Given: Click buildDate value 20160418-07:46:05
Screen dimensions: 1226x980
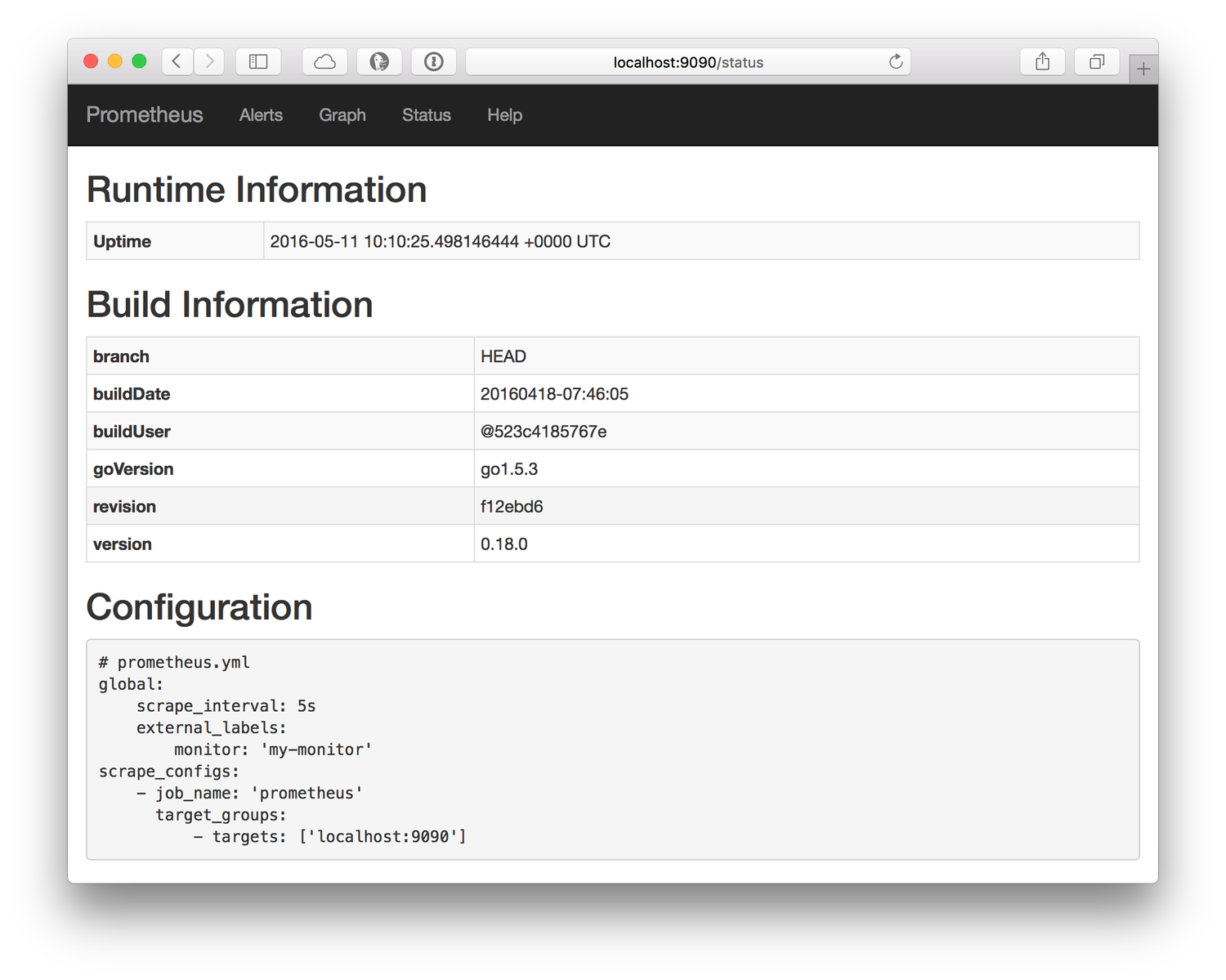Looking at the screenshot, I should tap(554, 394).
